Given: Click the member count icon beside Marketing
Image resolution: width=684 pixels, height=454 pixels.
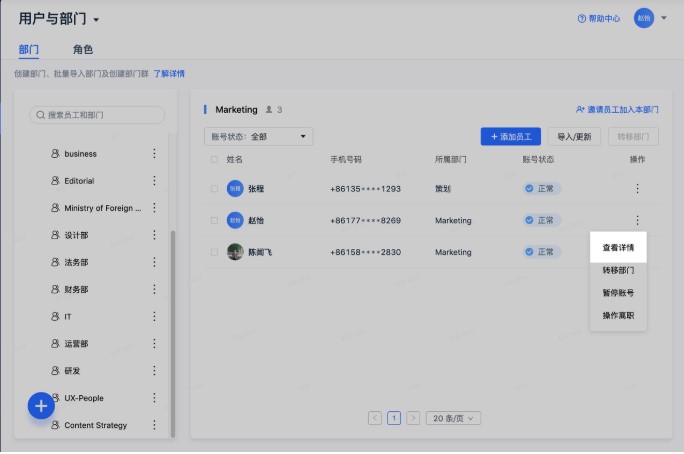Looking at the screenshot, I should click(x=269, y=109).
